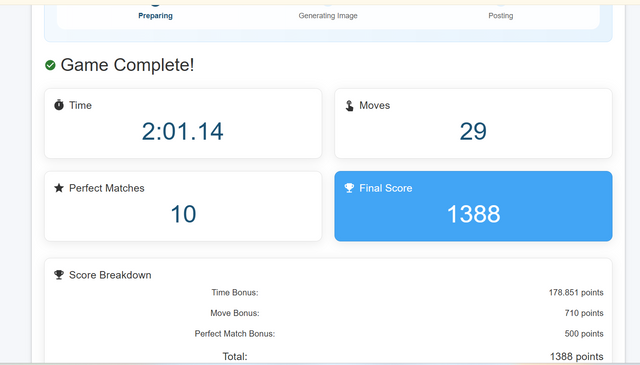Click the Time Bonus: label
Screen dimensions: 640x365
point(235,292)
